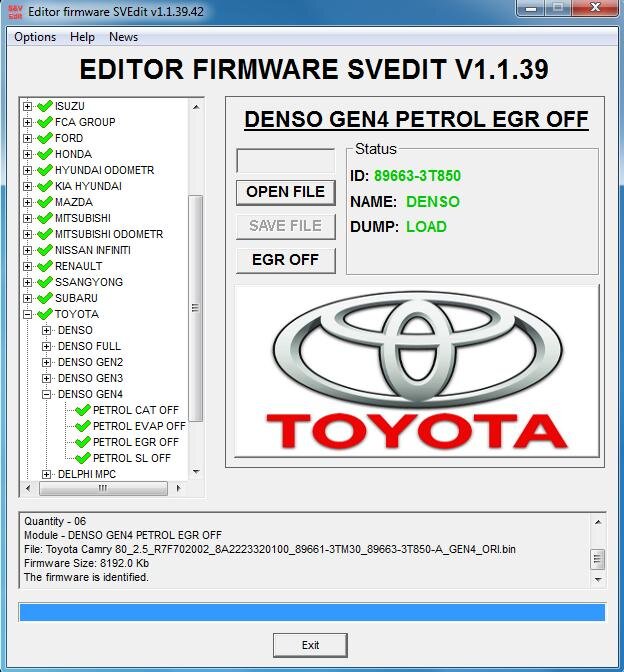This screenshot has height=672, width=624.
Task: Click the tree scroll down arrow
Action: click(196, 471)
